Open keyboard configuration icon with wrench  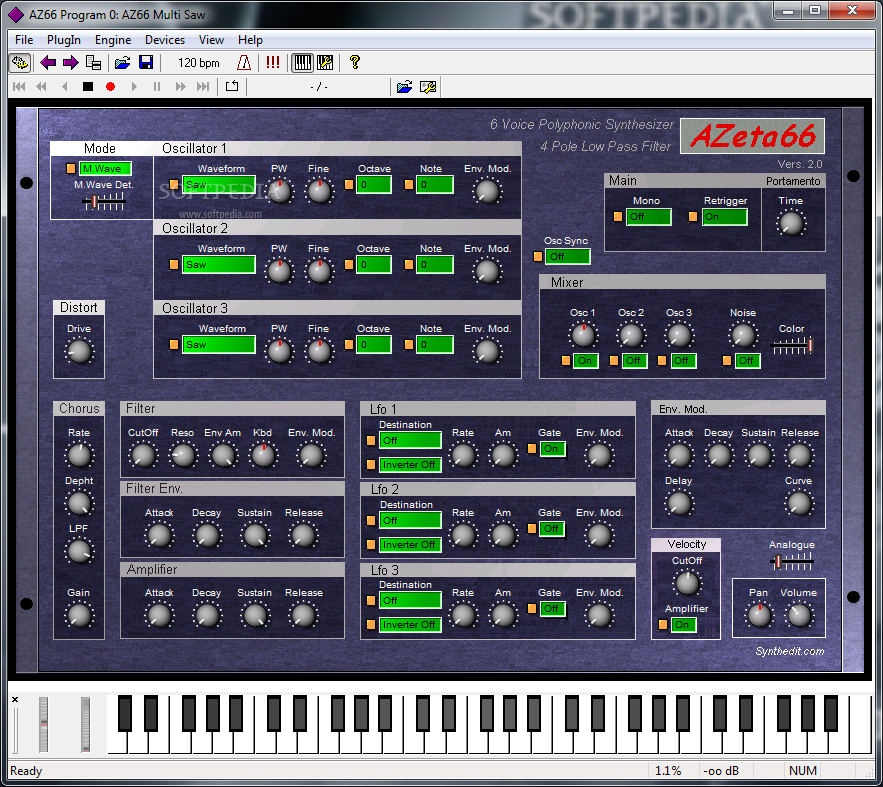coord(325,62)
